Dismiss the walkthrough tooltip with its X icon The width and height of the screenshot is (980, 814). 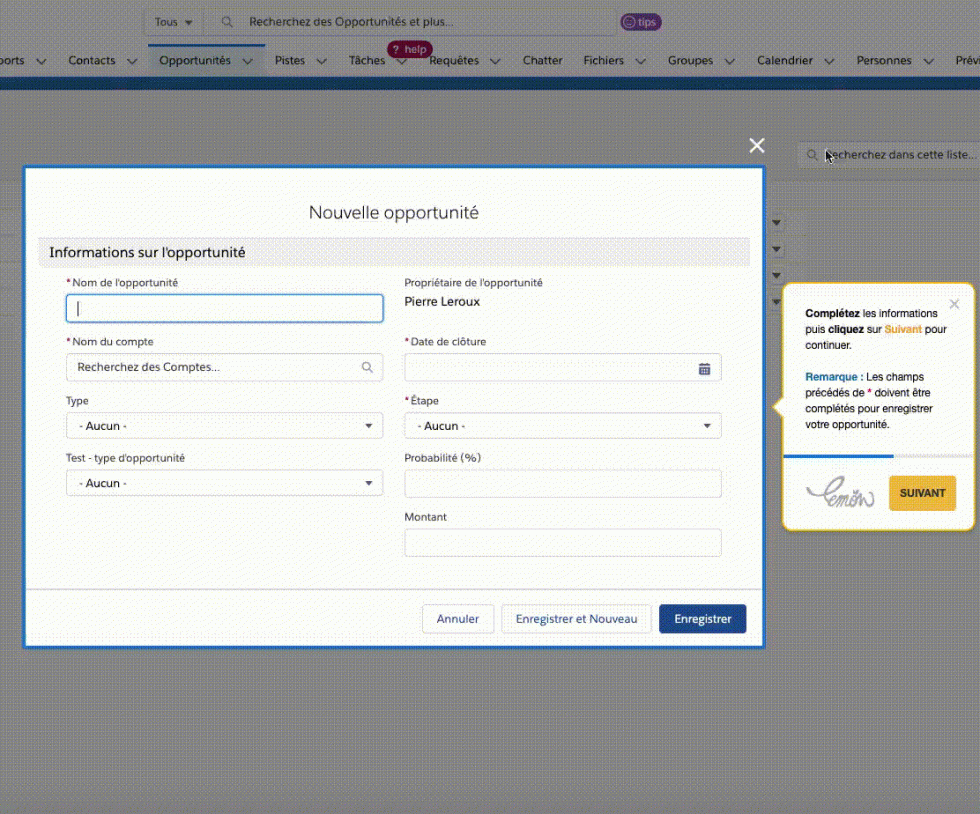[x=954, y=304]
